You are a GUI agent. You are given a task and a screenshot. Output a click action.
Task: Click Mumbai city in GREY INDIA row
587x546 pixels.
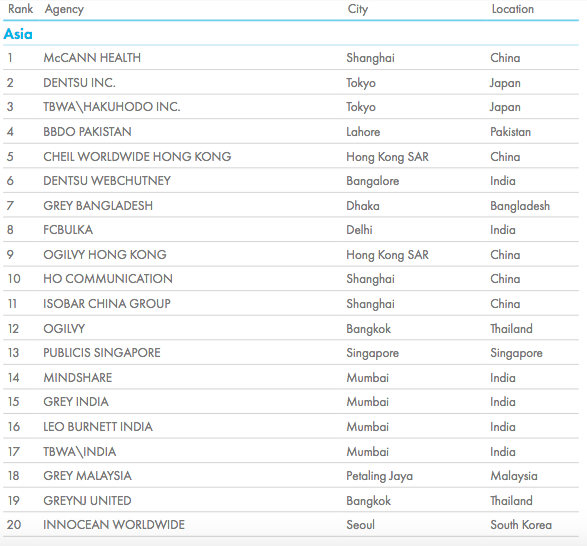pos(368,402)
